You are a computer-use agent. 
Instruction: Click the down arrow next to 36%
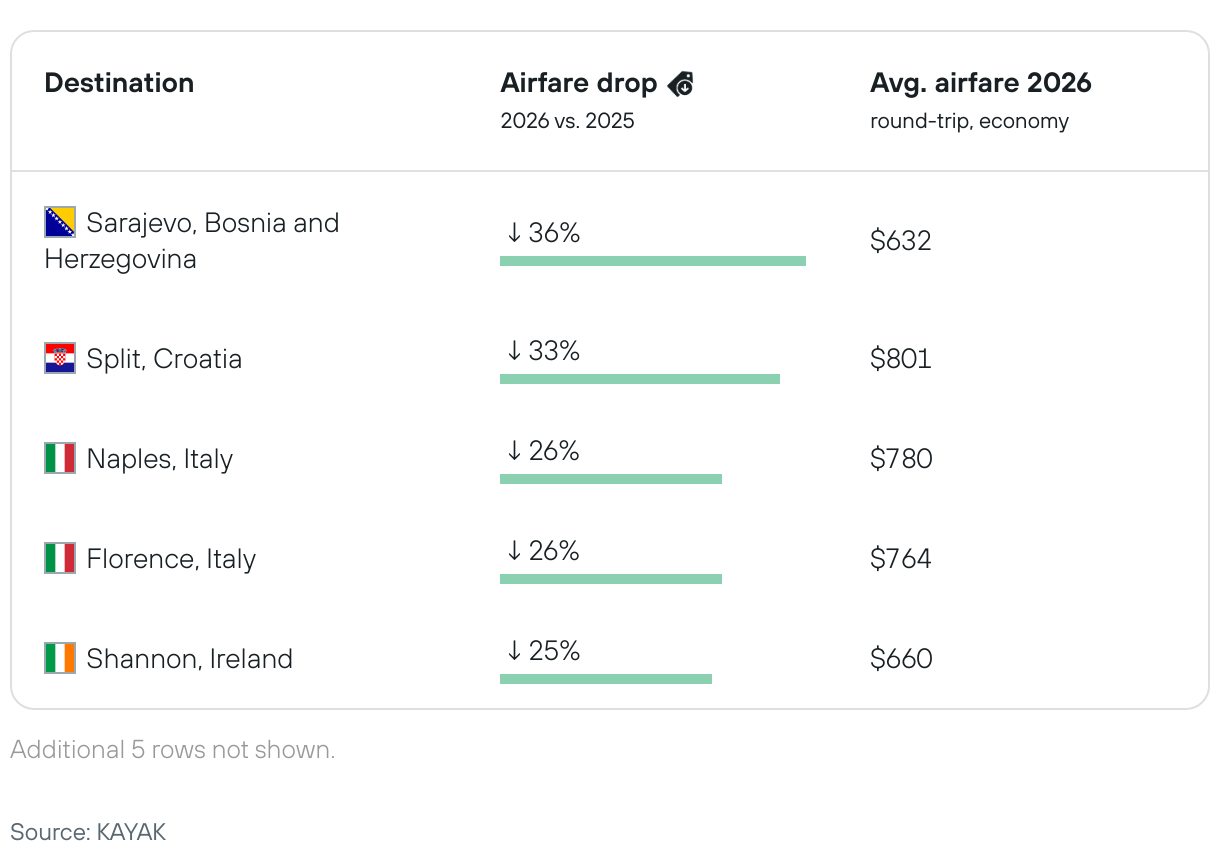click(x=514, y=233)
